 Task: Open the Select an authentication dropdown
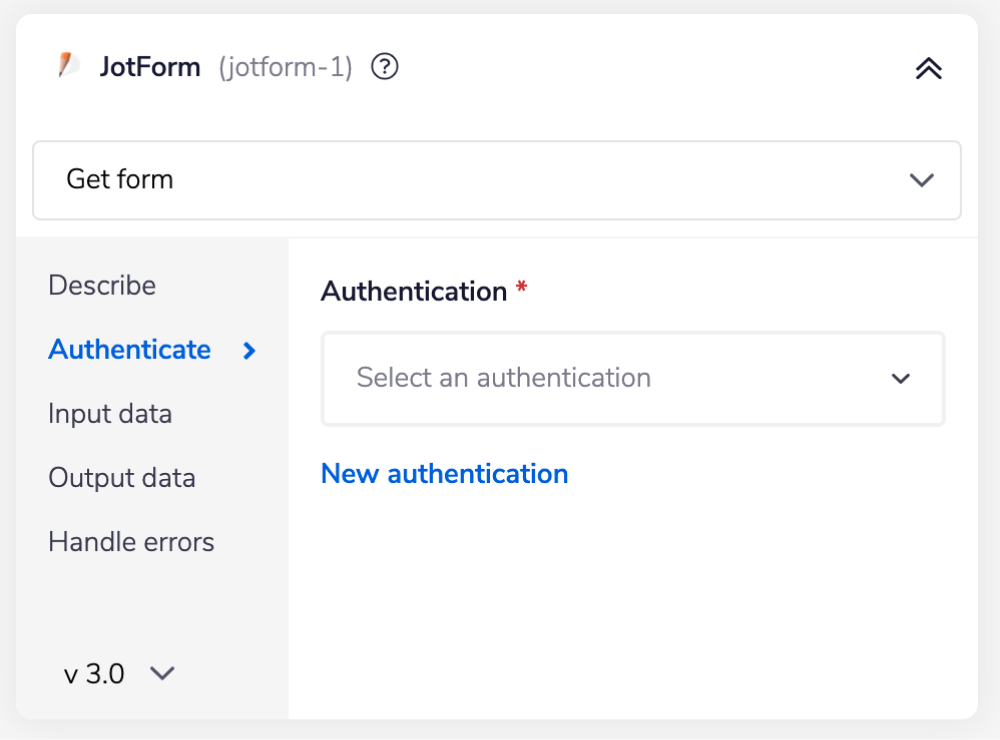coord(632,379)
